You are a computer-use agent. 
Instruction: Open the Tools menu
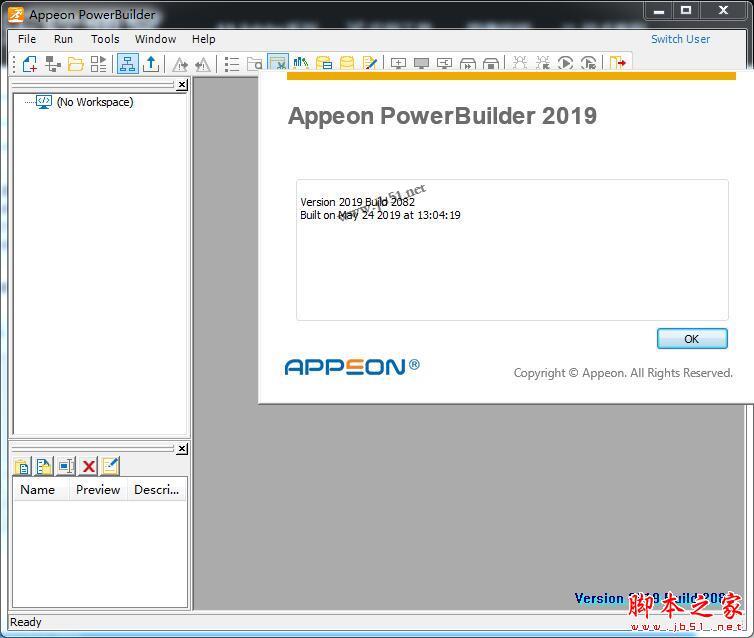click(x=105, y=39)
